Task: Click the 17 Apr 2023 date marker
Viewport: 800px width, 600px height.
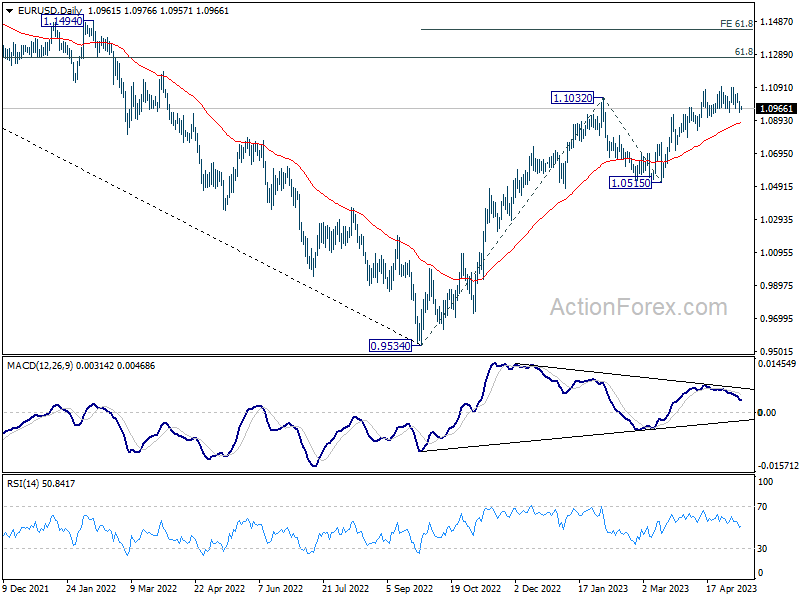Action: click(x=728, y=589)
